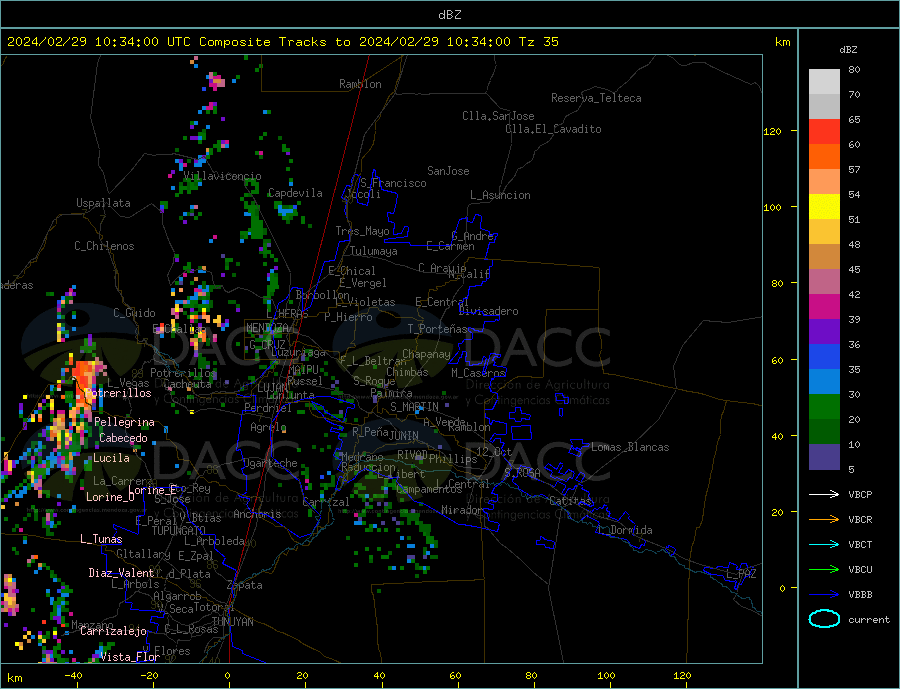Click the dBZ title at top
This screenshot has height=689, width=900.
tap(449, 15)
